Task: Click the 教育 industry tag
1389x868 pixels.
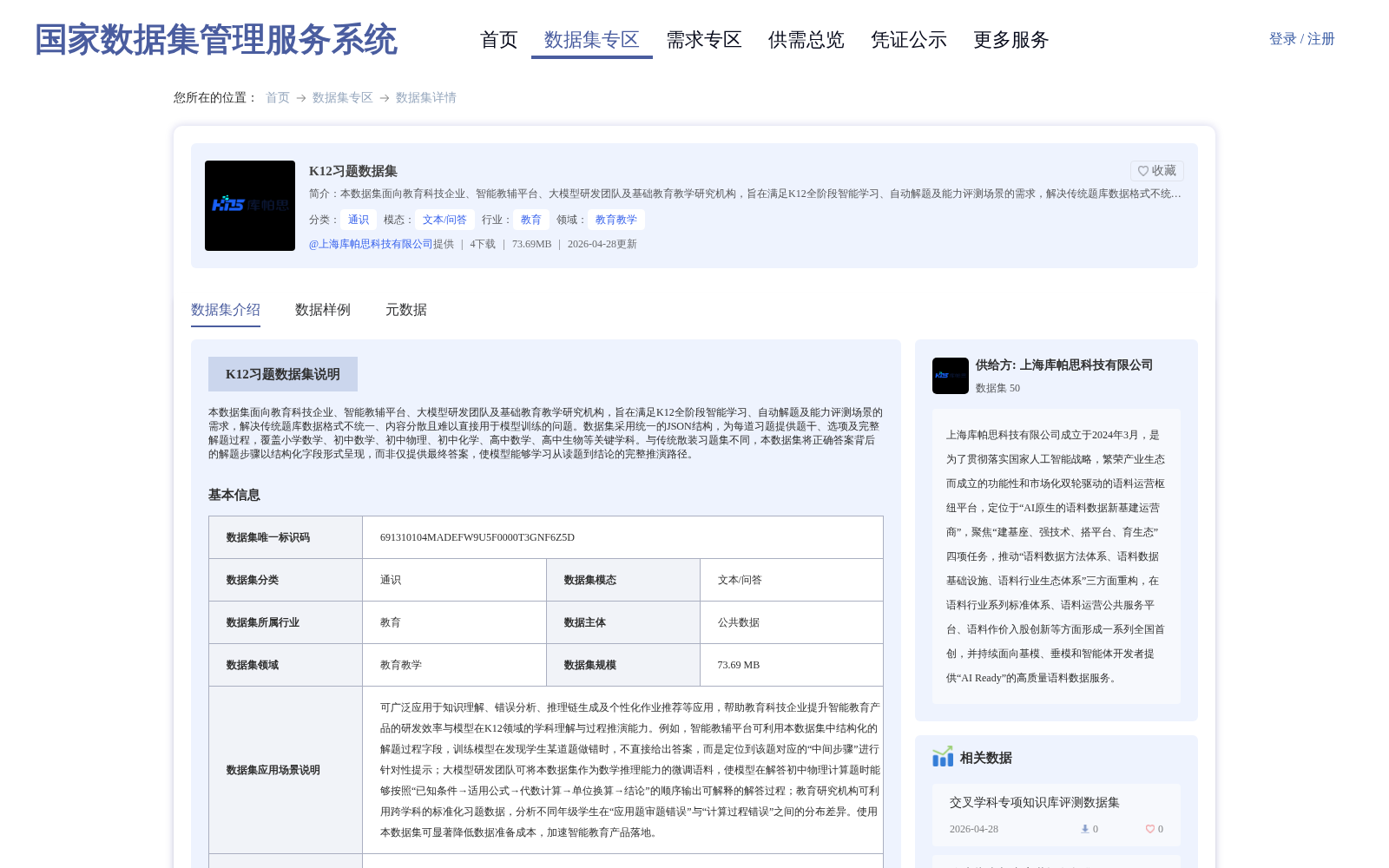Action: pyautogui.click(x=531, y=220)
